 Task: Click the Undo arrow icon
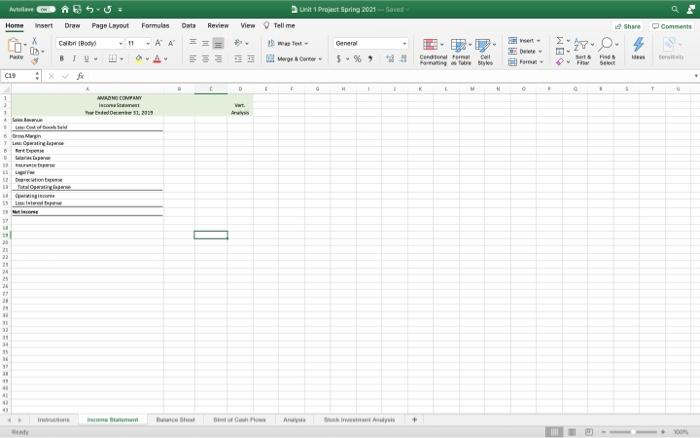pos(90,9)
